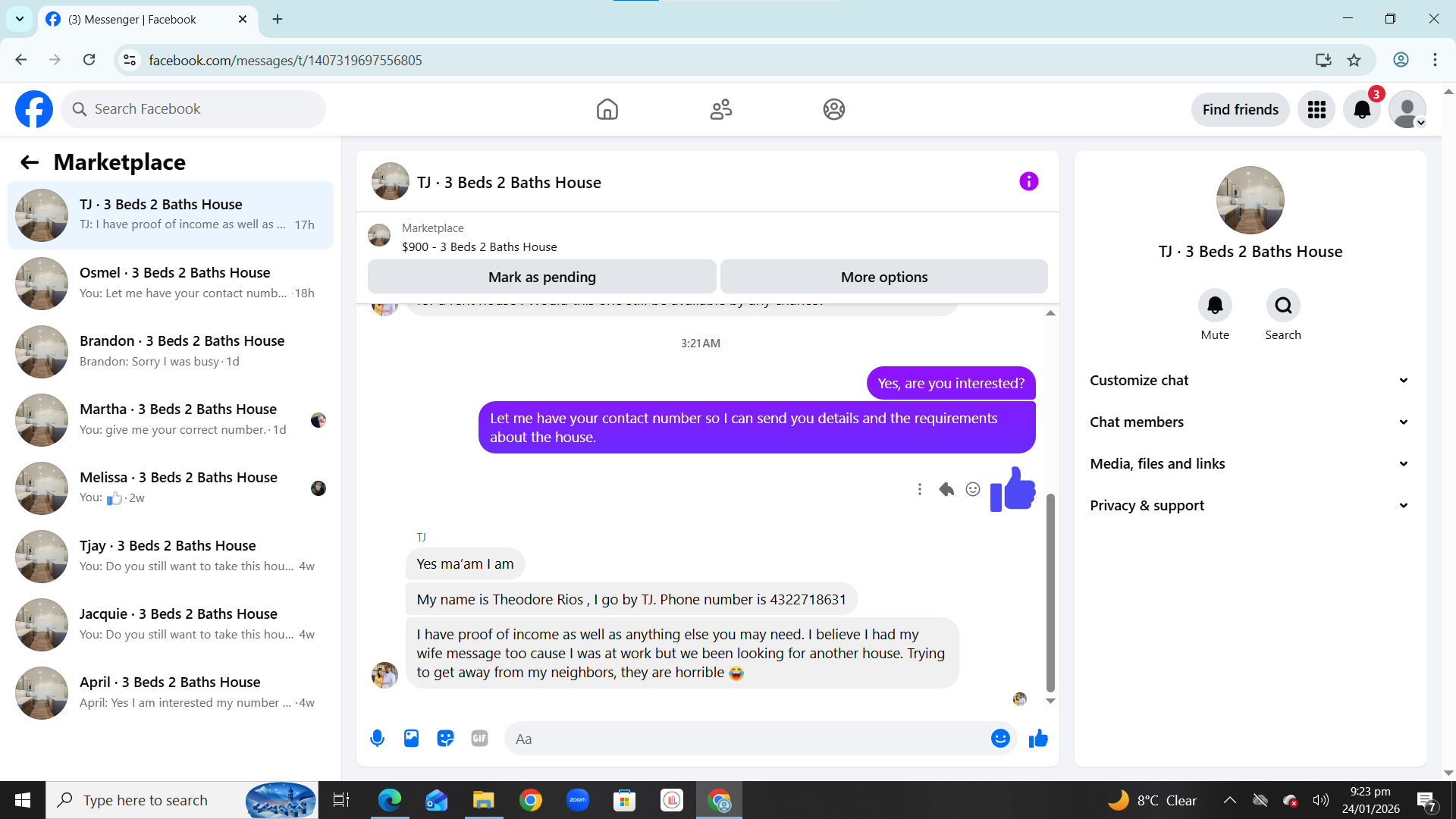Mute this conversation with the bell
This screenshot has width=1456, height=819.
[x=1215, y=306]
